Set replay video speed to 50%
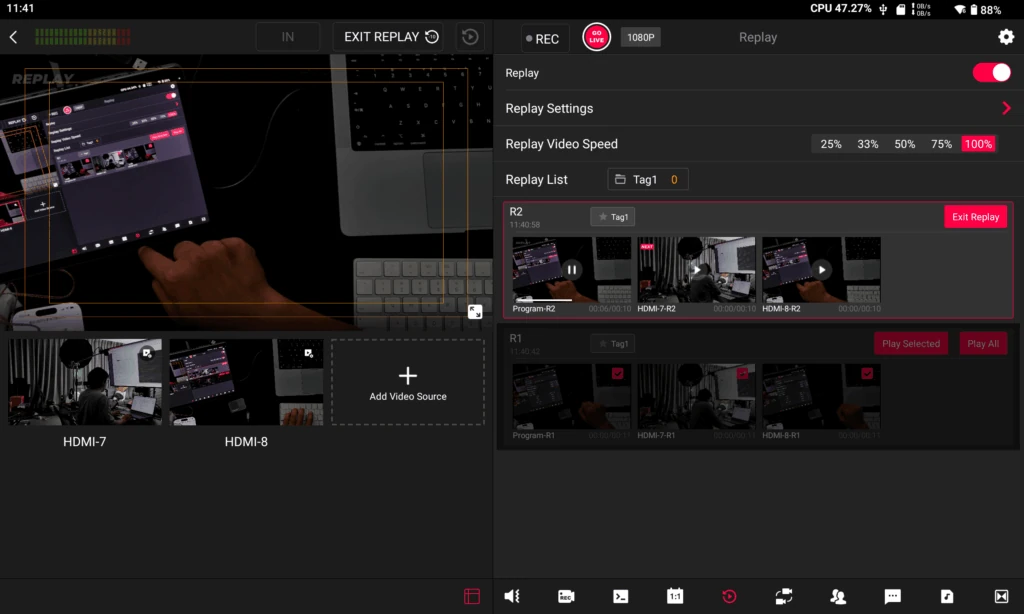 click(x=904, y=144)
